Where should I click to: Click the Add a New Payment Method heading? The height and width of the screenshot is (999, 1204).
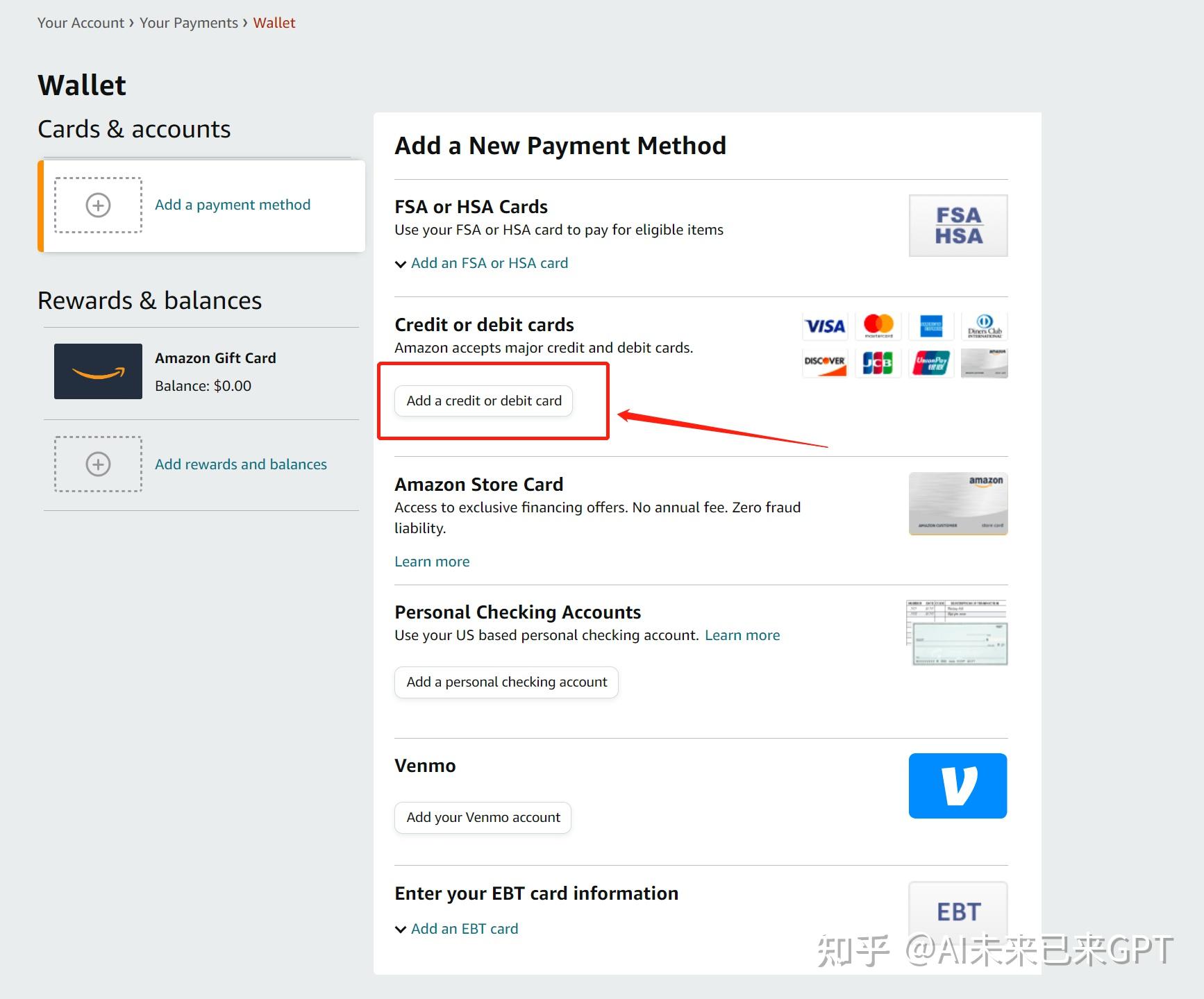(x=560, y=146)
